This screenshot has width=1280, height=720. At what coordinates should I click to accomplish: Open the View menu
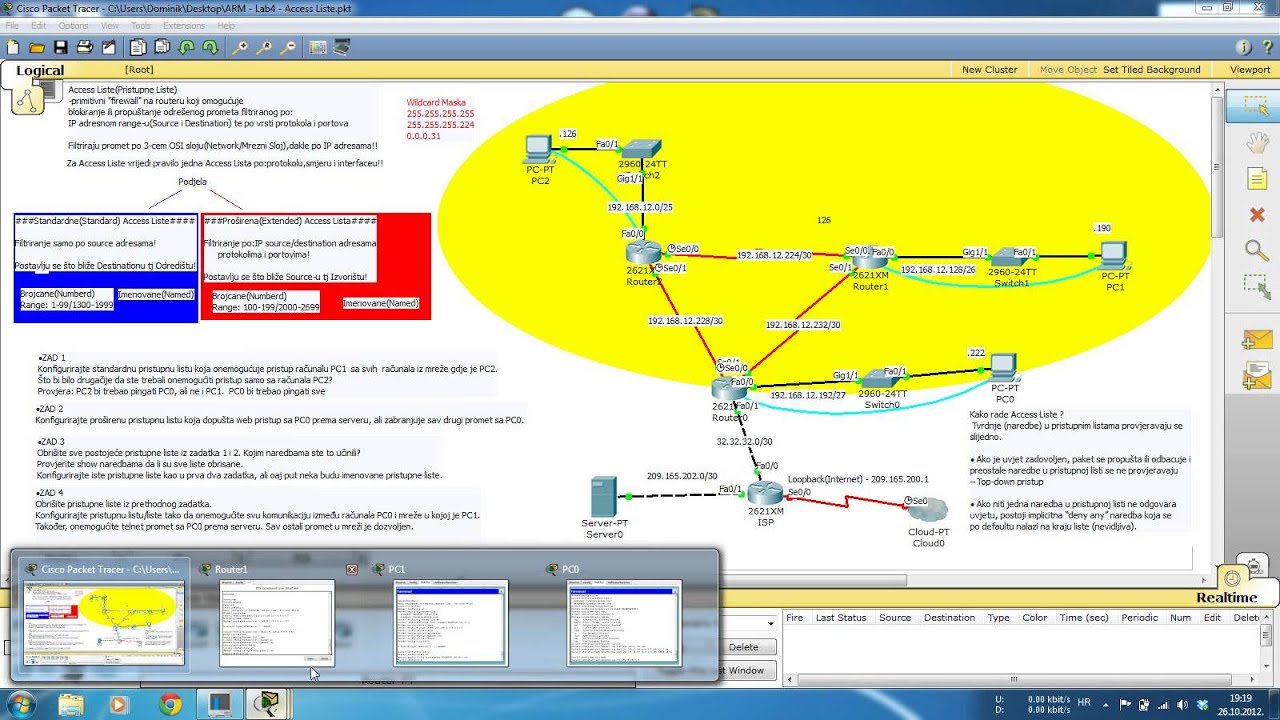(x=110, y=25)
